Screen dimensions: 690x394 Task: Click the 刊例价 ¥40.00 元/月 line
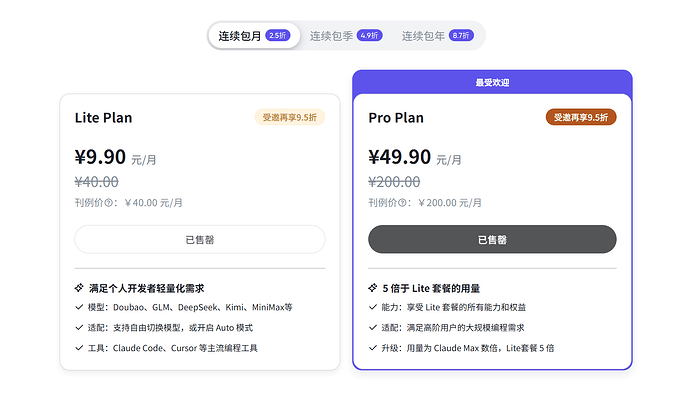[x=128, y=203]
